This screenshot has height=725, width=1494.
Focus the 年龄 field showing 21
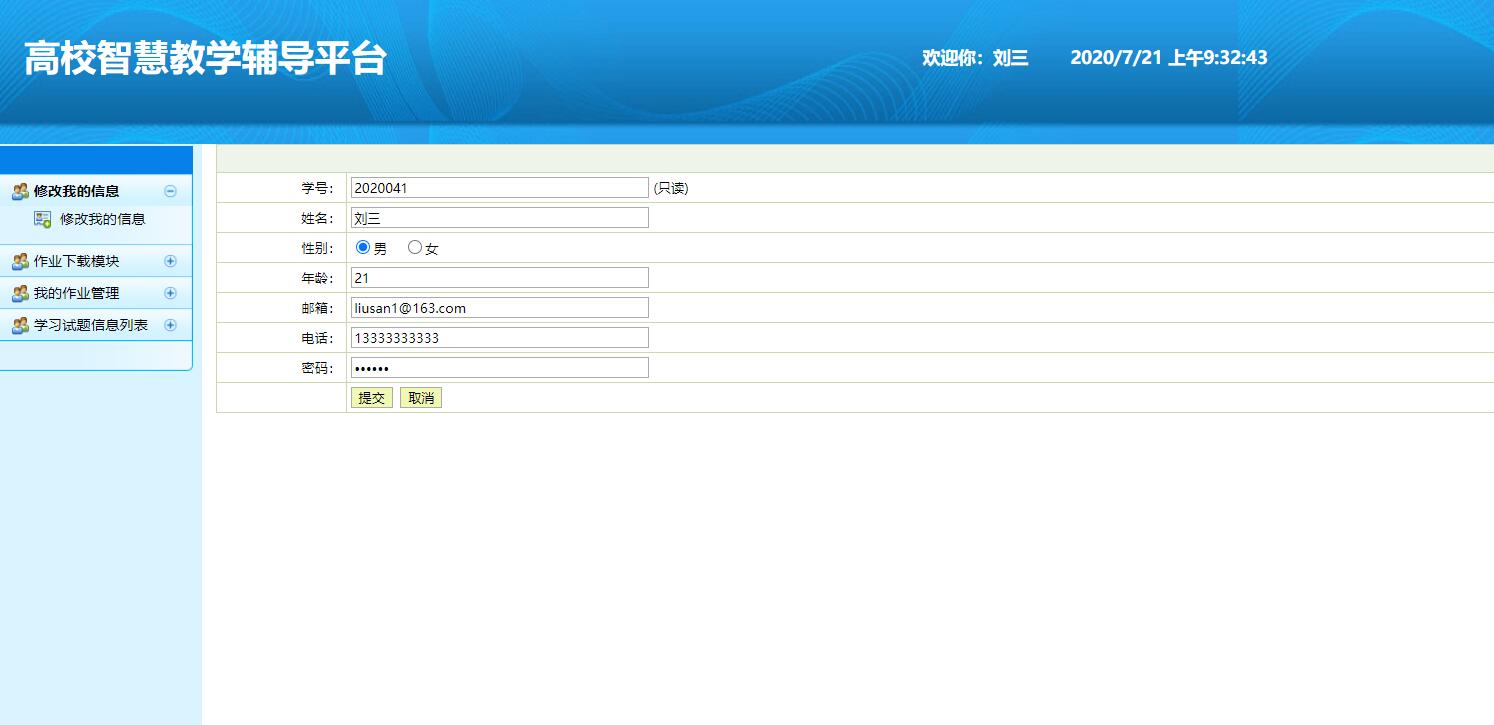pyautogui.click(x=500, y=278)
